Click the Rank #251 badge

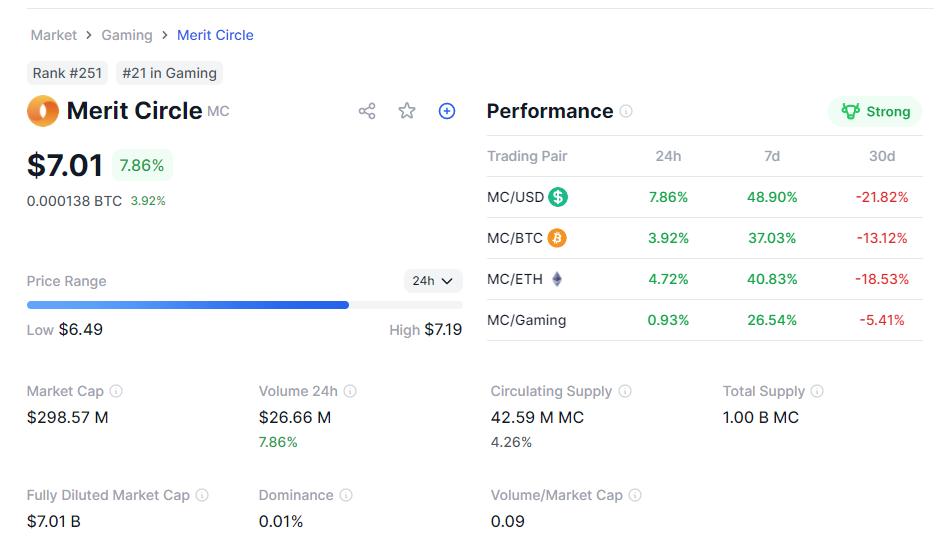(x=67, y=73)
